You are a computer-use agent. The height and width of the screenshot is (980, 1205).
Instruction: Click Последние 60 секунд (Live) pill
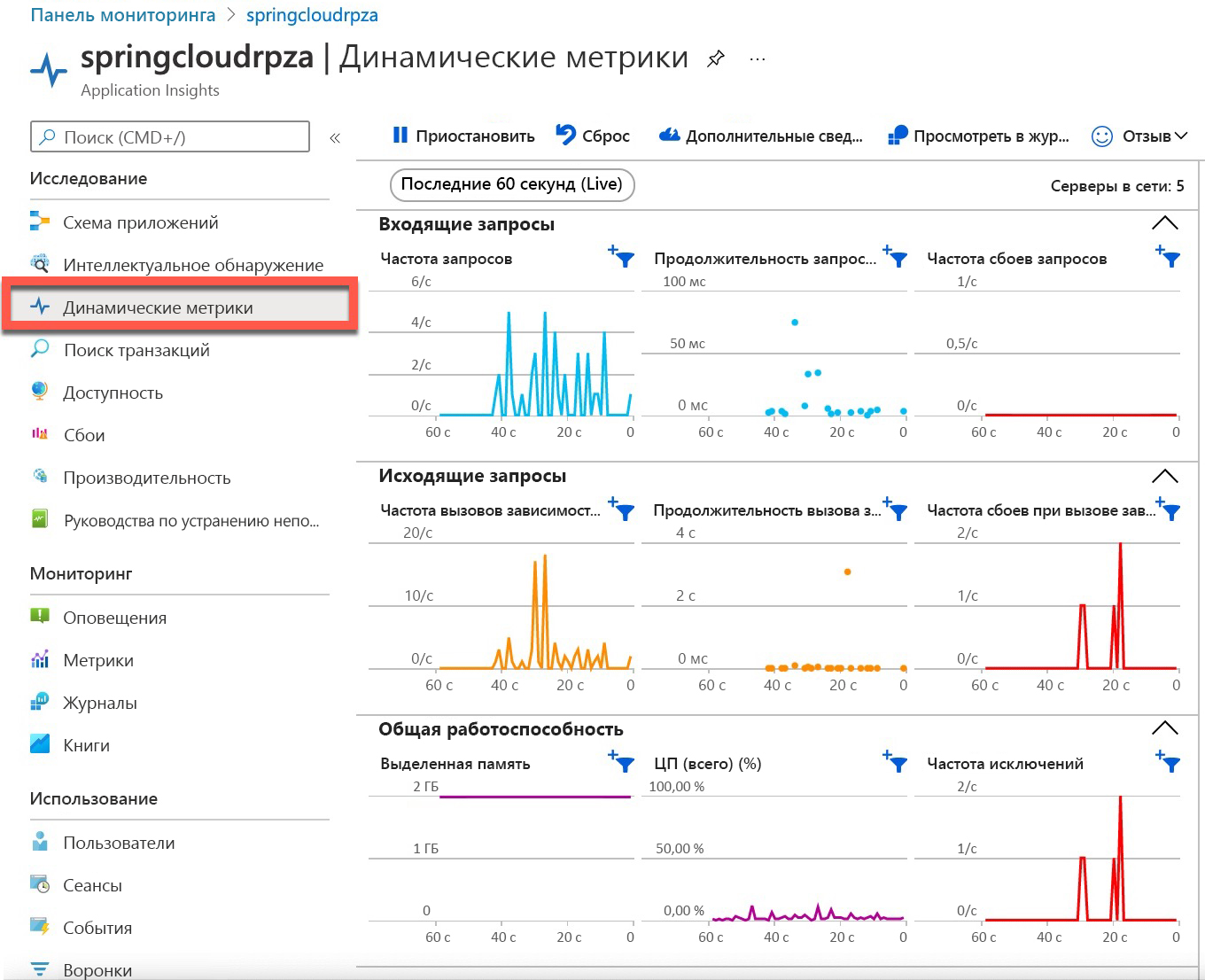(x=512, y=184)
